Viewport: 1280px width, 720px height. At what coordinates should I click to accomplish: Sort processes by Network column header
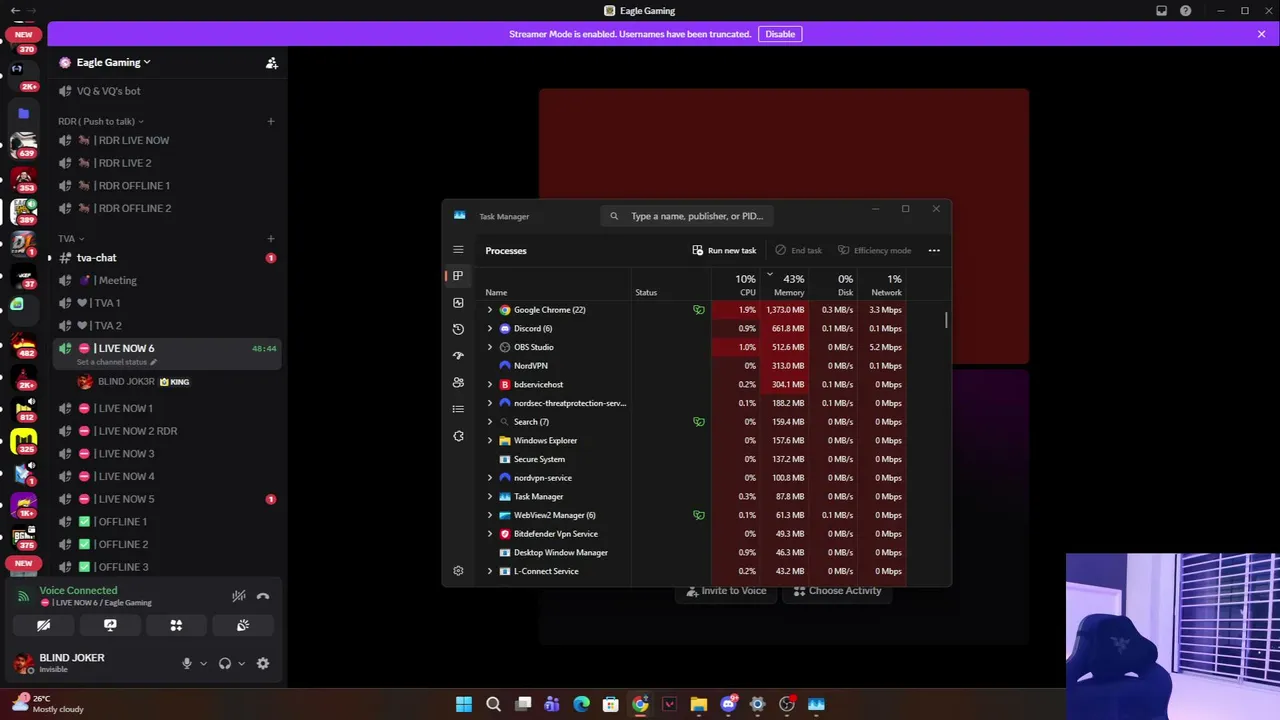click(882, 283)
